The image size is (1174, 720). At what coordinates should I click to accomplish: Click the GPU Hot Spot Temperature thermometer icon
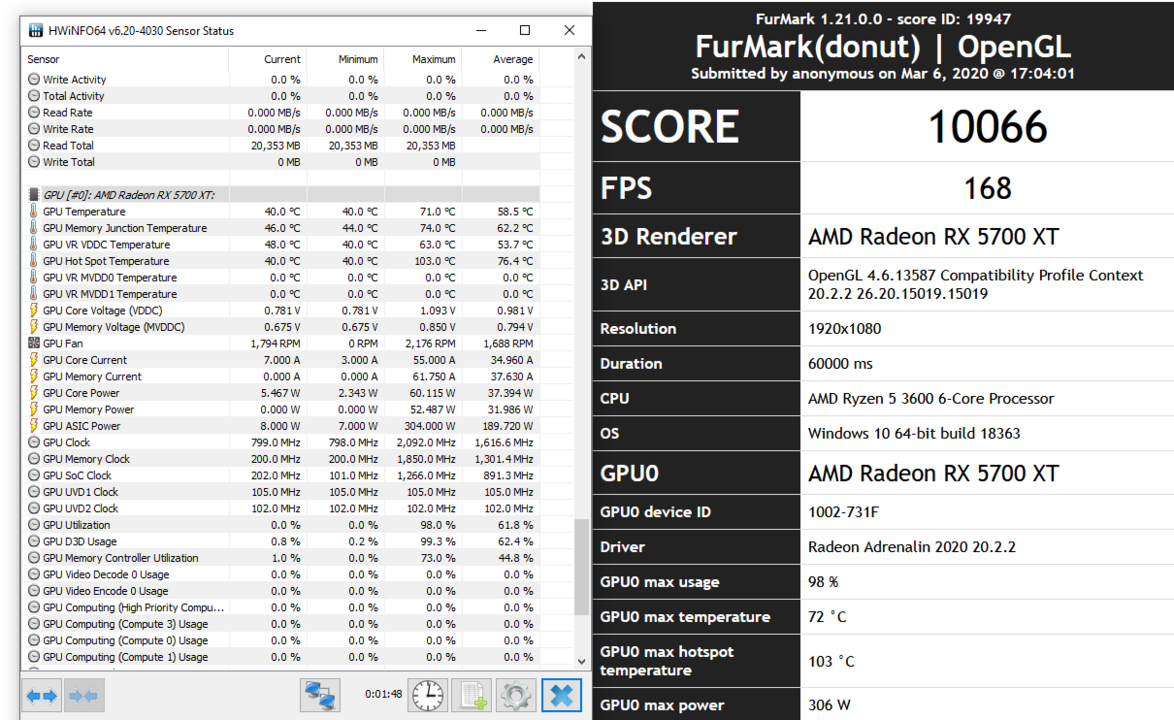[34, 261]
